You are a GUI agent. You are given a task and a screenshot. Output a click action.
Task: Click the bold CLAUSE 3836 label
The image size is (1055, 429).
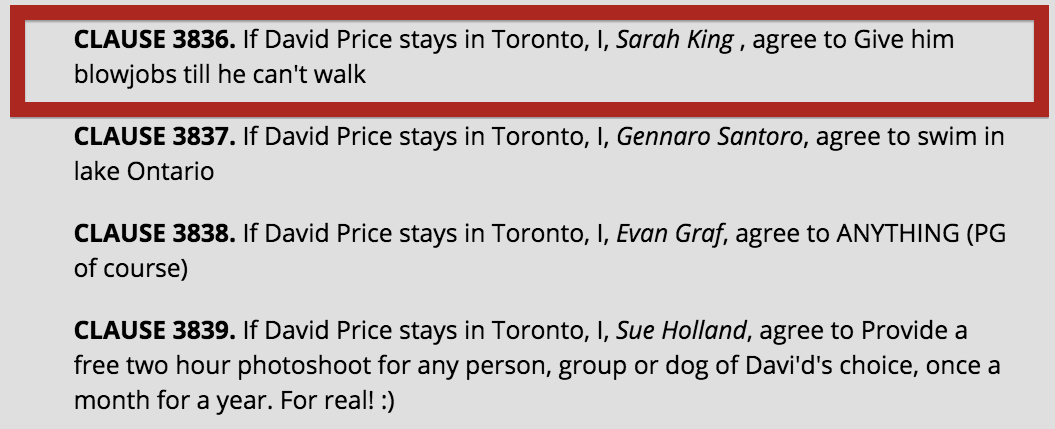[154, 41]
